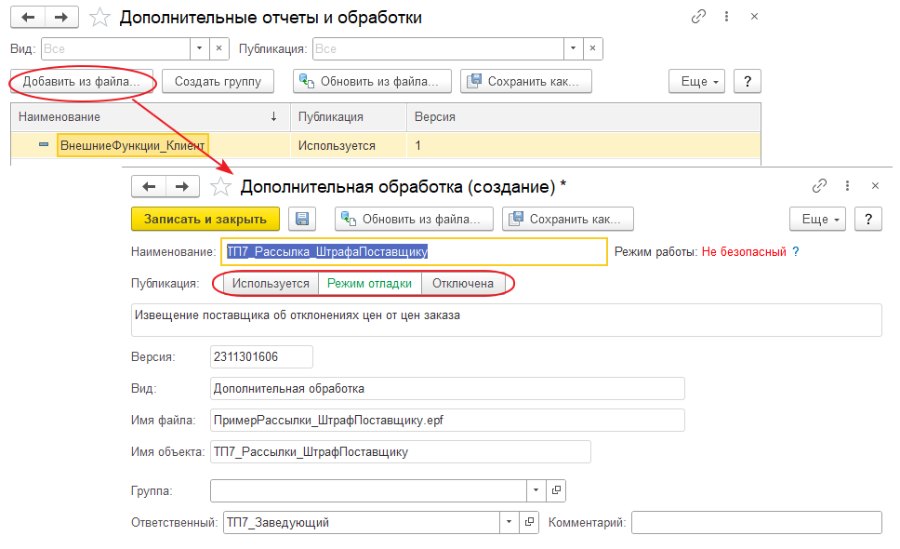Open three-dots menu of the creation form
This screenshot has height=549, width=900.
(847, 185)
